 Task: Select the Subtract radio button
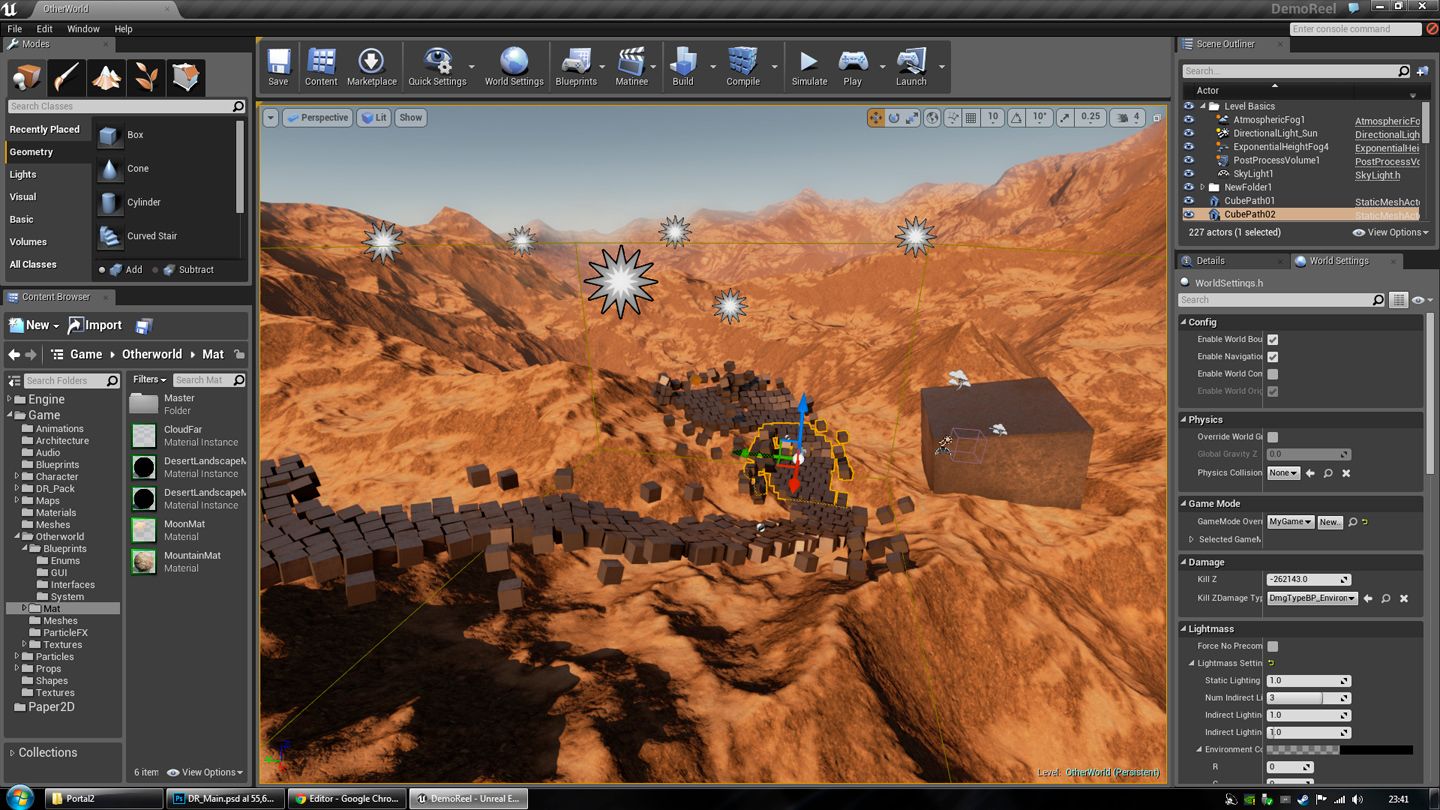pyautogui.click(x=155, y=269)
